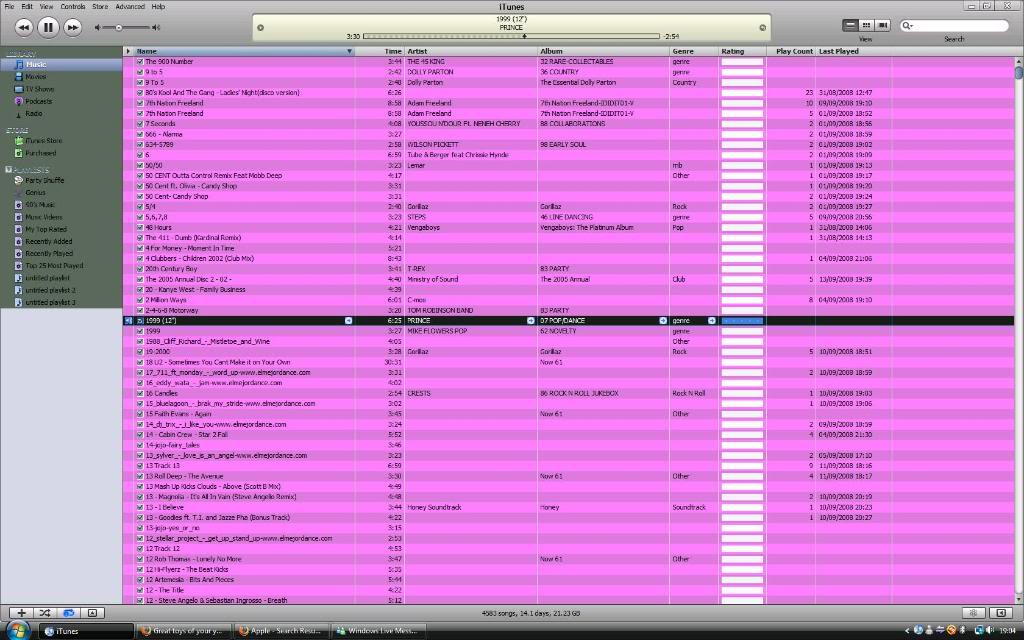Click the jump arrow next to PRINCE artist
This screenshot has width=1024, height=640.
531,320
